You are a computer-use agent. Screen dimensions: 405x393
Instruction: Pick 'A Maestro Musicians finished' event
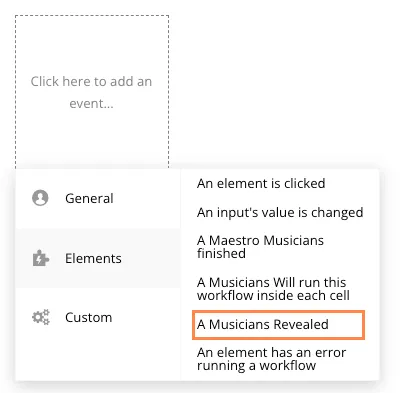(260, 247)
